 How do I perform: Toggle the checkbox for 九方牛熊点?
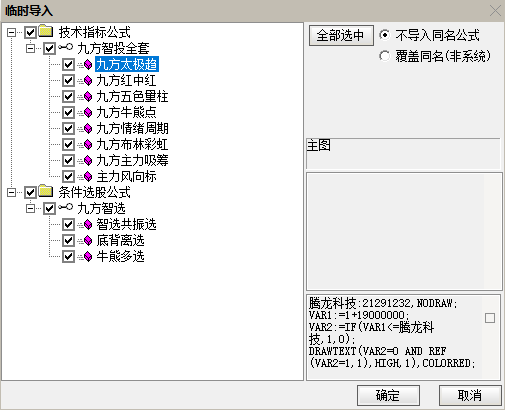point(68,112)
